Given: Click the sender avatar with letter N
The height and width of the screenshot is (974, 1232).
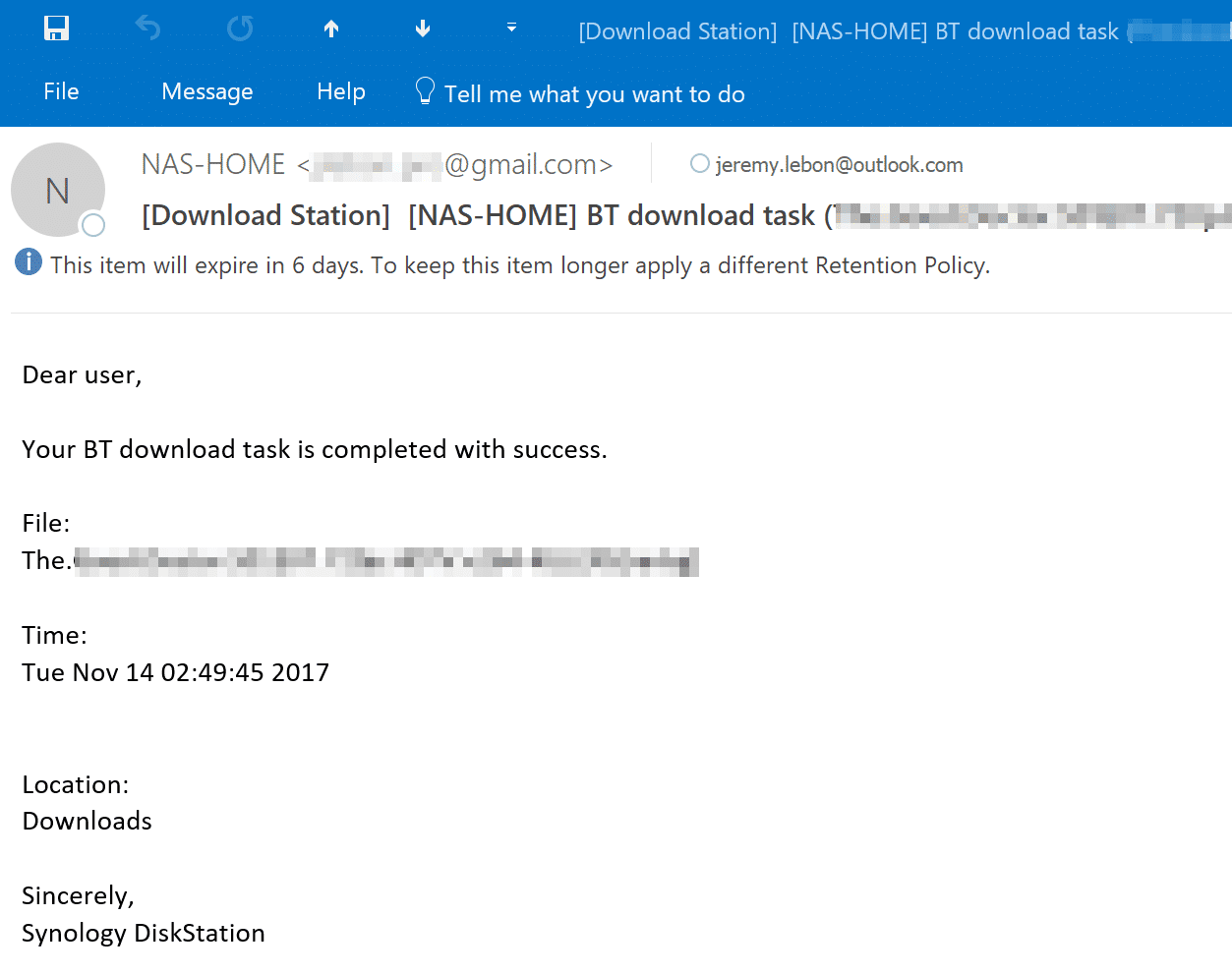Looking at the screenshot, I should coord(58,190).
